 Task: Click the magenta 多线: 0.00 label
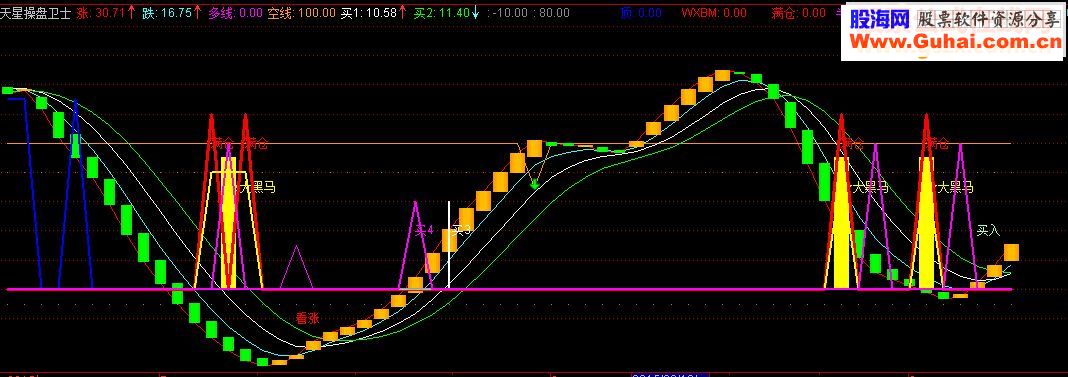(236, 12)
